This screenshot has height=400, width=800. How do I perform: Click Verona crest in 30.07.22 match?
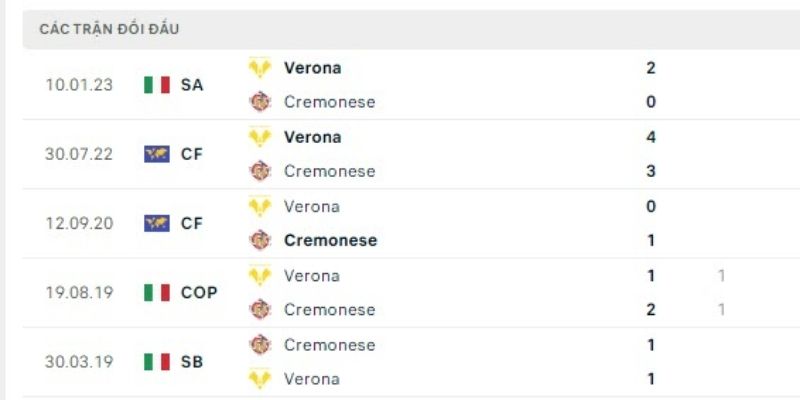pyautogui.click(x=260, y=137)
